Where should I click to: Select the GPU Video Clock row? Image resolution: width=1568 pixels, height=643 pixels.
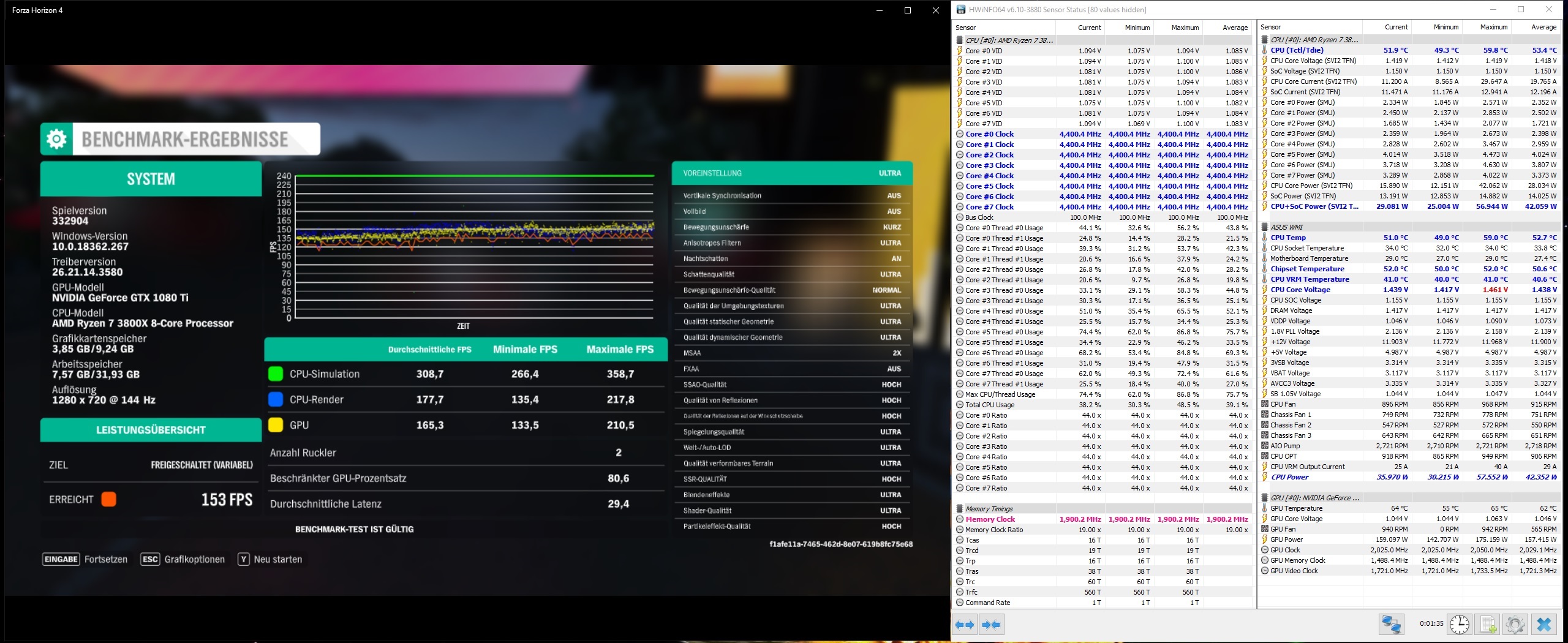tap(1410, 571)
